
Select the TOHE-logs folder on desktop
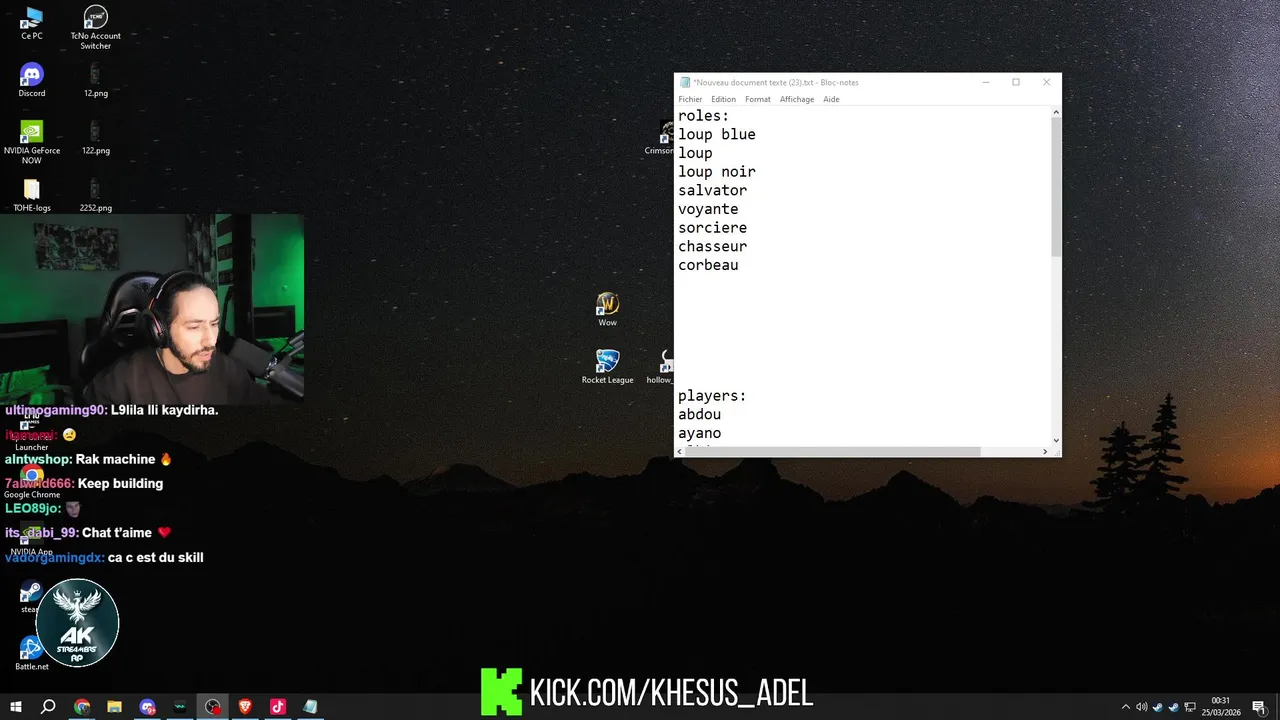pos(32,196)
